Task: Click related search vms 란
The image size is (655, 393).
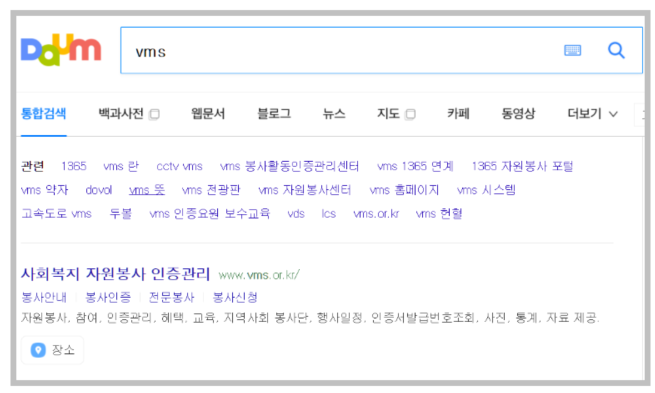Action: coord(121,166)
